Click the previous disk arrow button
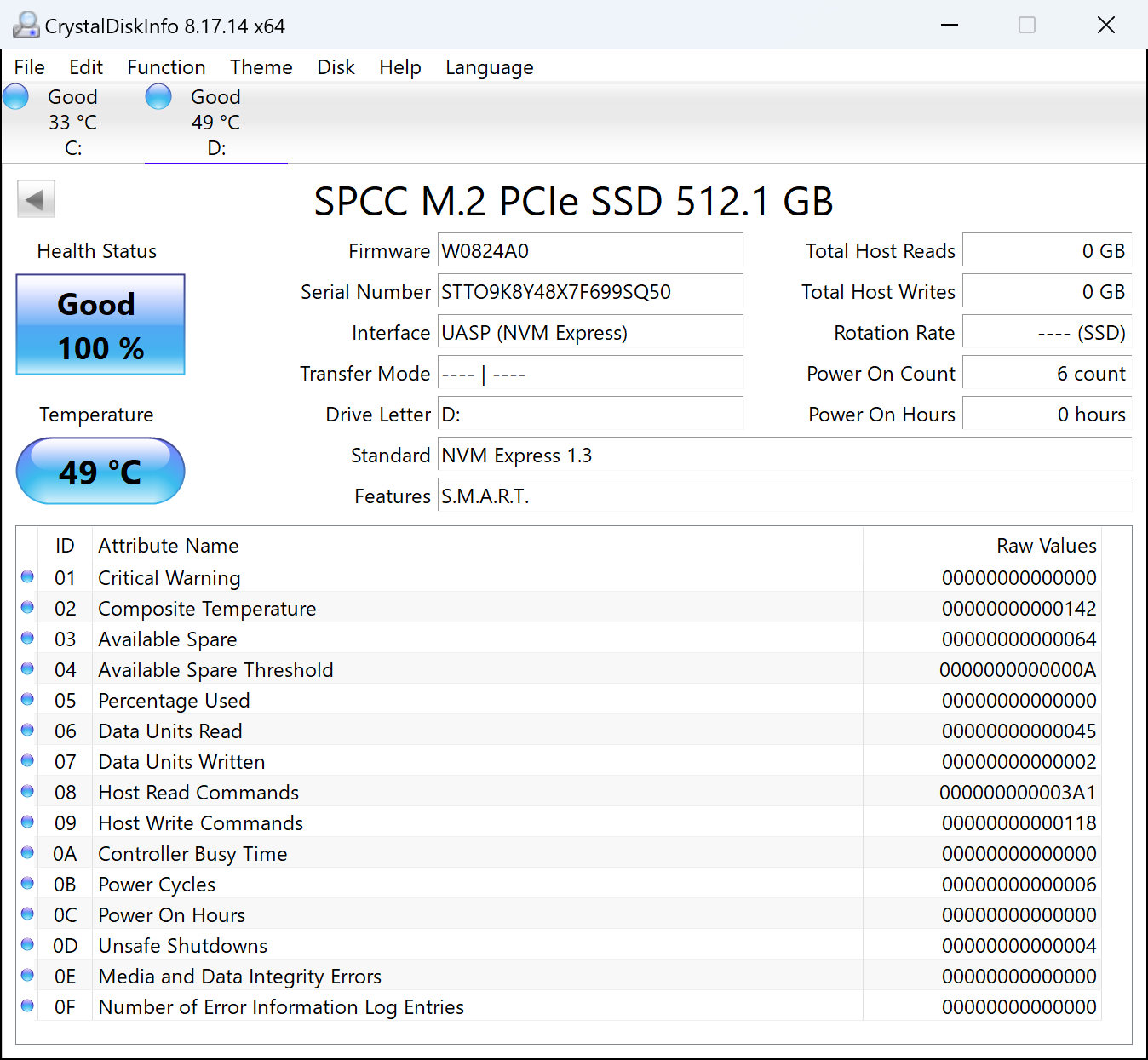This screenshot has width=1148, height=1060. point(36,199)
